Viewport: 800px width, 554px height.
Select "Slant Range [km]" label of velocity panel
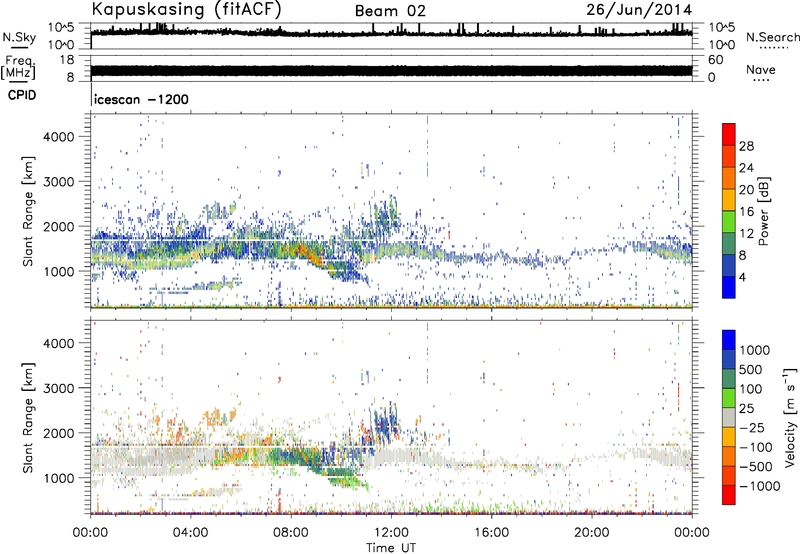click(x=28, y=417)
